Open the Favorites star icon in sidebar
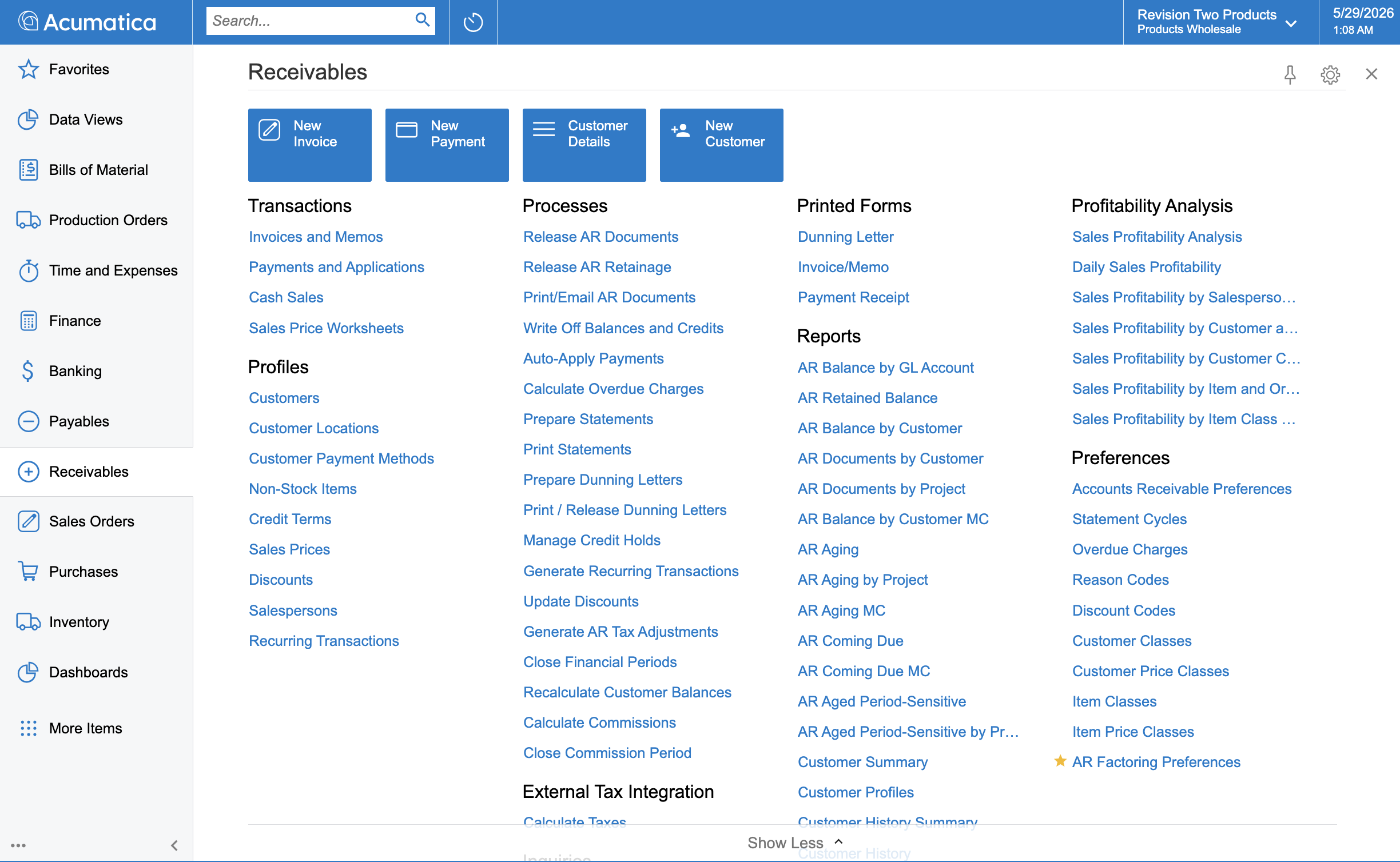 pos(28,69)
